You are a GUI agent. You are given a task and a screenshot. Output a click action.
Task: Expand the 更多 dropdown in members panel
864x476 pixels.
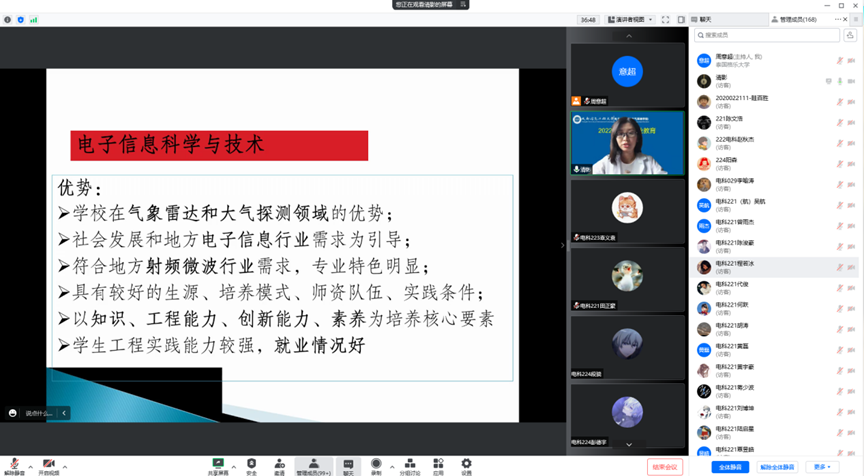[x=823, y=467]
